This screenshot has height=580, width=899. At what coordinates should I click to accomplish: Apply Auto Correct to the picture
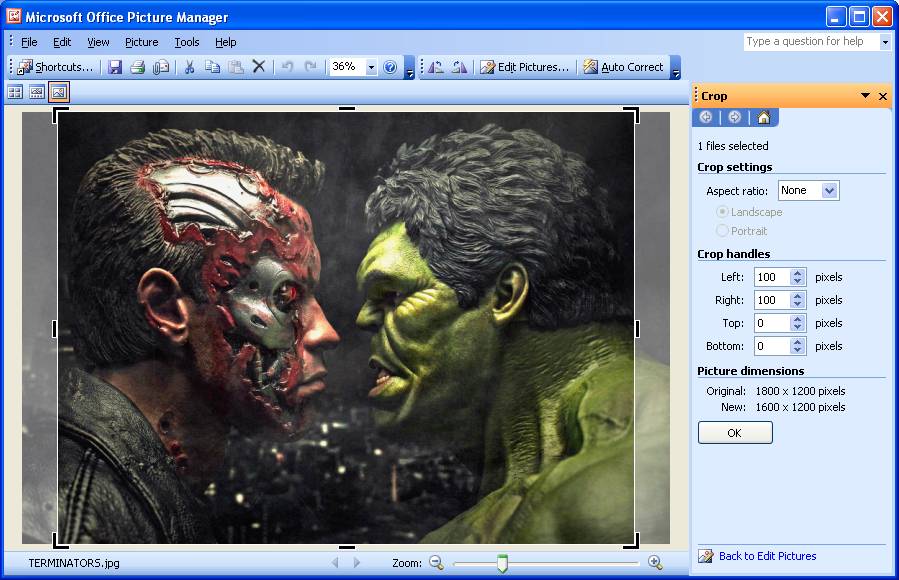pos(623,67)
